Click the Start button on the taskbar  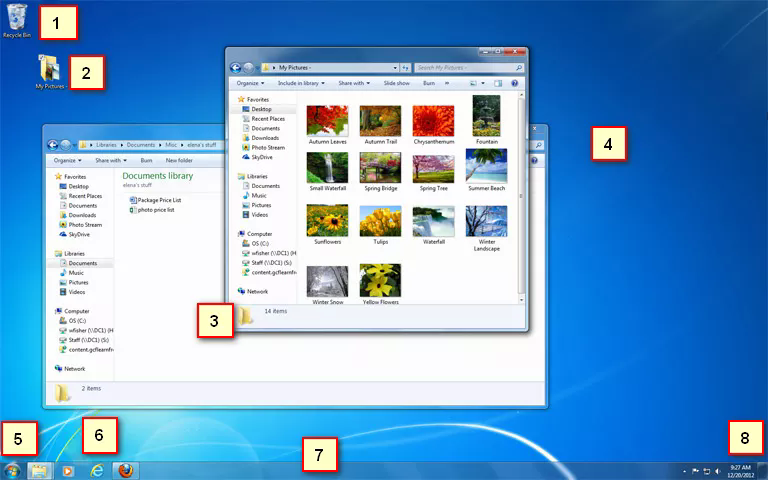click(12, 471)
